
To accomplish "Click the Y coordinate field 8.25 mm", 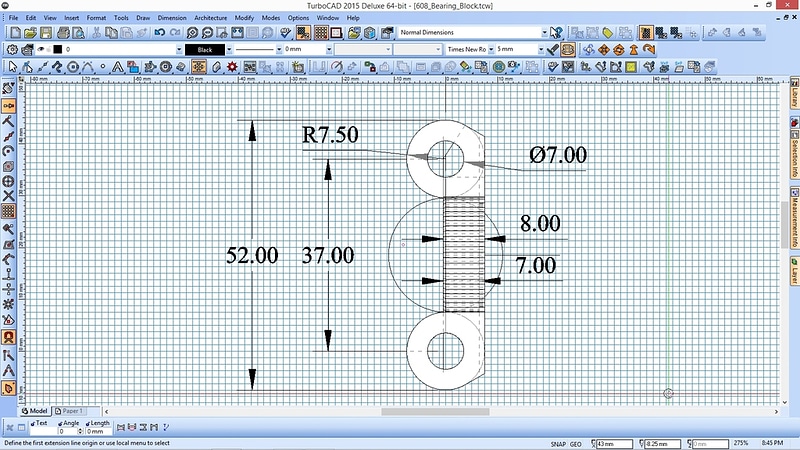I will pos(663,444).
